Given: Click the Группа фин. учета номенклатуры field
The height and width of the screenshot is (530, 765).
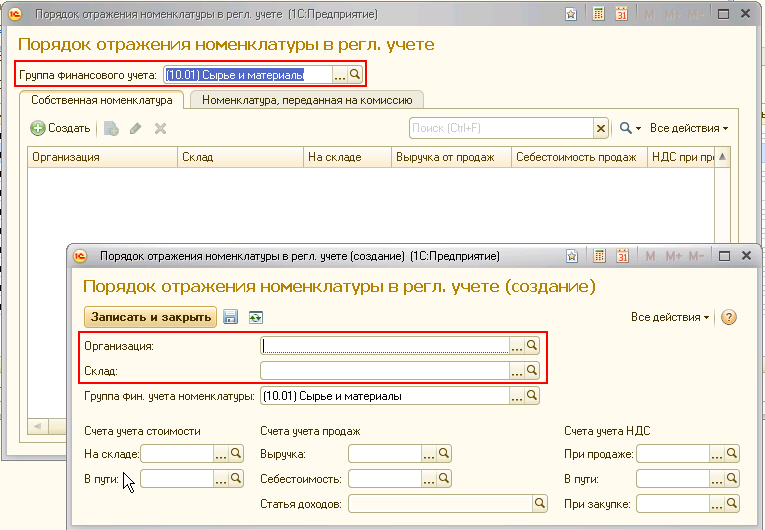Looking at the screenshot, I should (x=385, y=396).
